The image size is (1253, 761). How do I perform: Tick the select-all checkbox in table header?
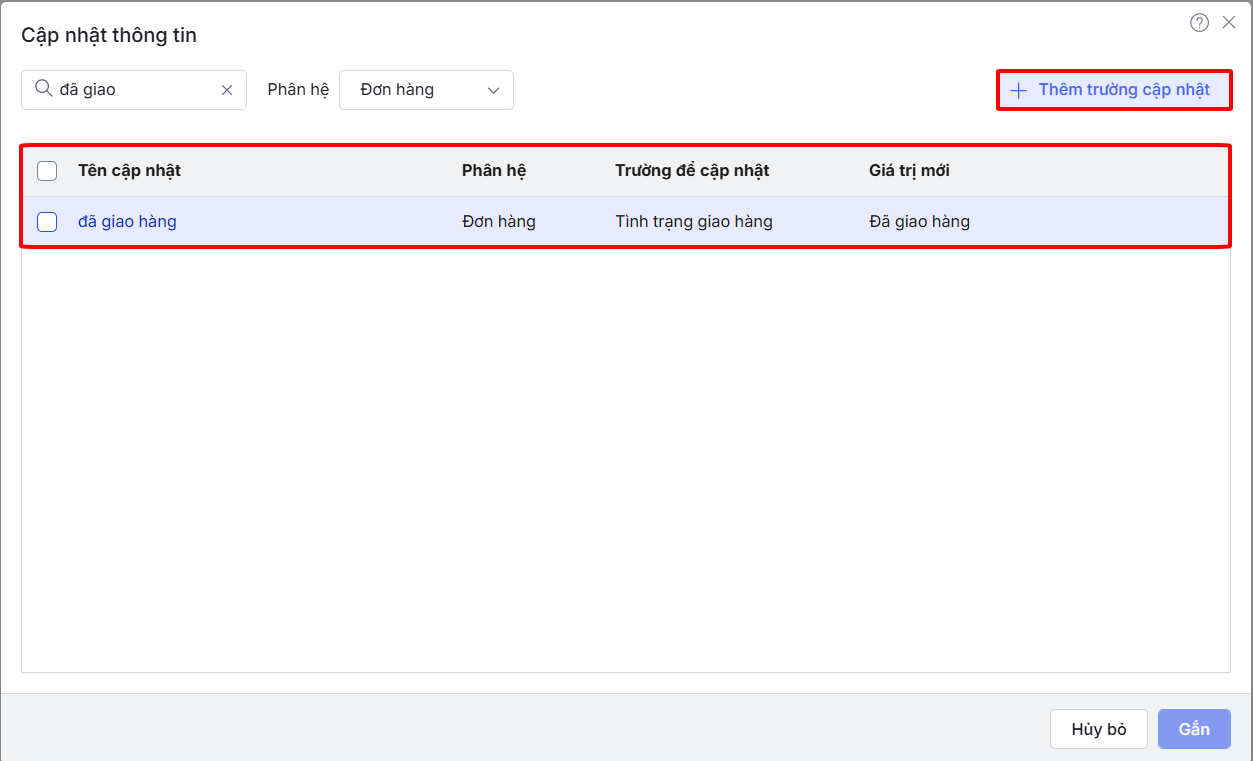[47, 171]
